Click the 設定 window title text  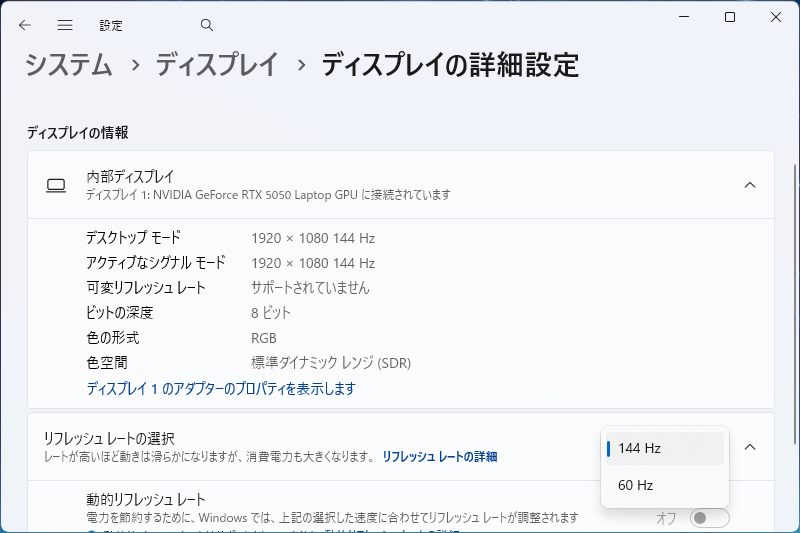(x=111, y=26)
